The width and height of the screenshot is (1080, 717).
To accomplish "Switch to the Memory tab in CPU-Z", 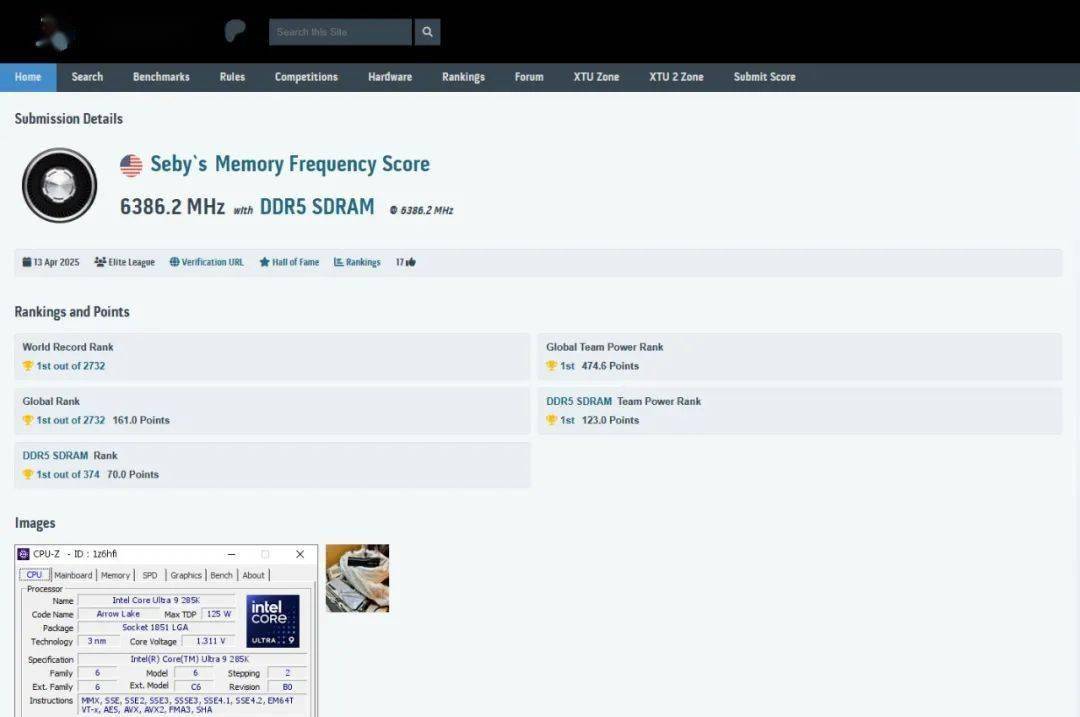I will [115, 575].
